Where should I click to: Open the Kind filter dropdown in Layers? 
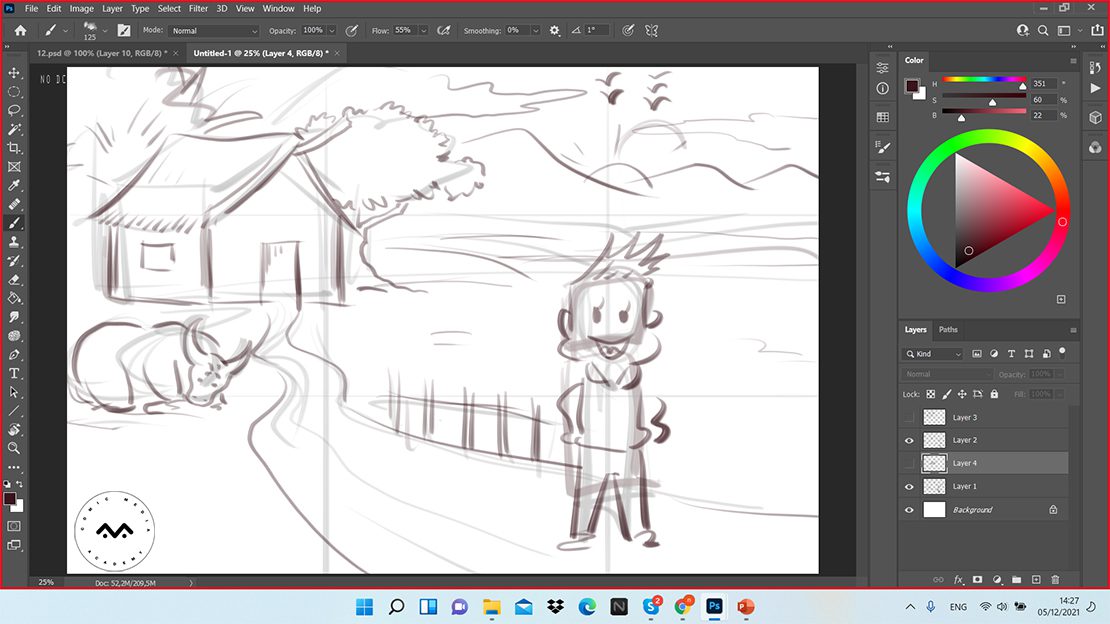(934, 354)
